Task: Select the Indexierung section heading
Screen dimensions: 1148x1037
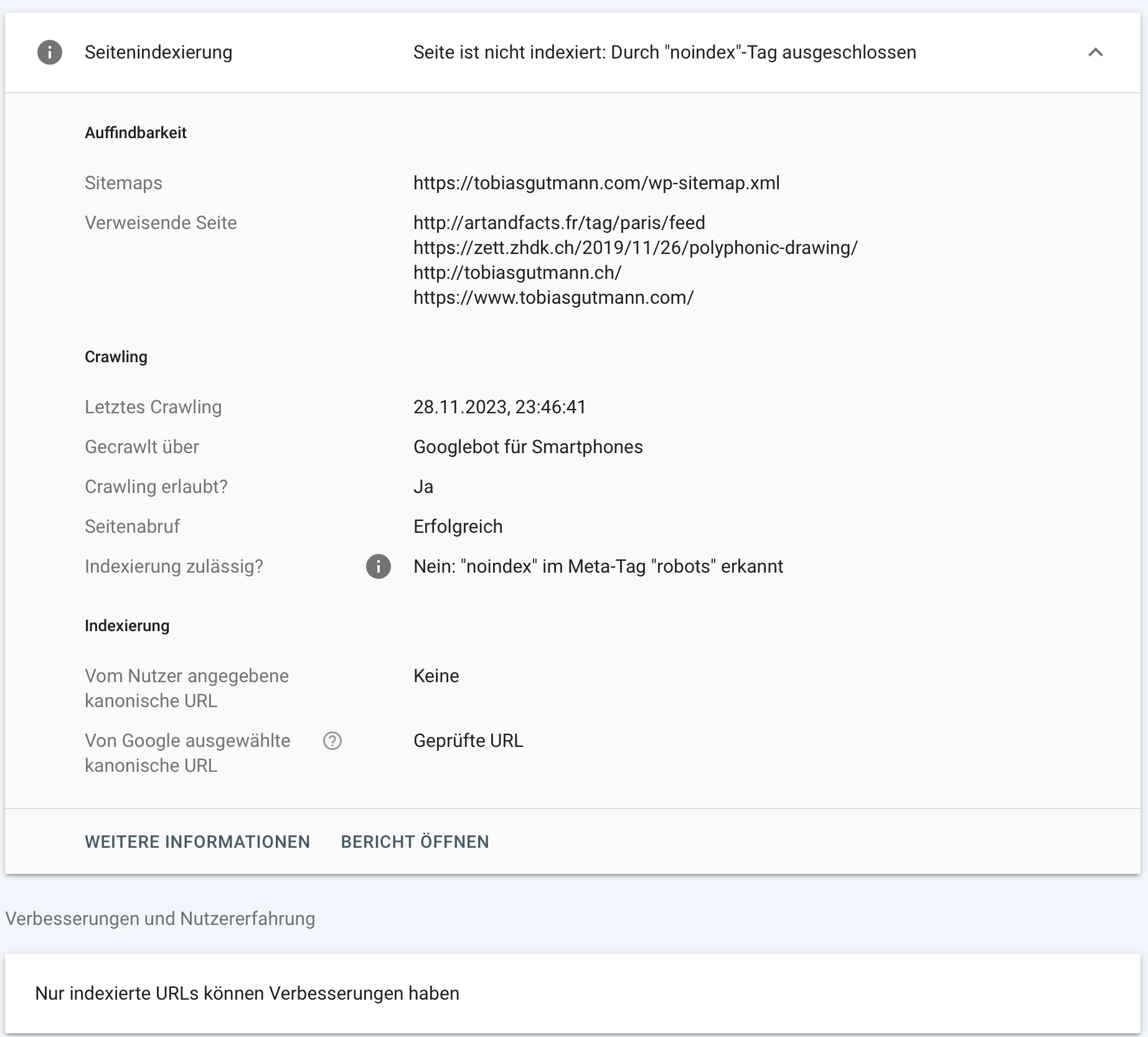Action: coord(127,626)
